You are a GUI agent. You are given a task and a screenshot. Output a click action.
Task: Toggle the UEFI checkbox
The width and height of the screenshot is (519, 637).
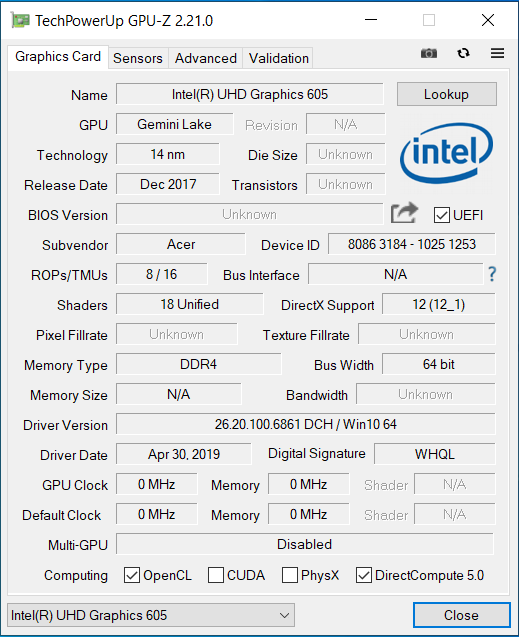tap(441, 215)
